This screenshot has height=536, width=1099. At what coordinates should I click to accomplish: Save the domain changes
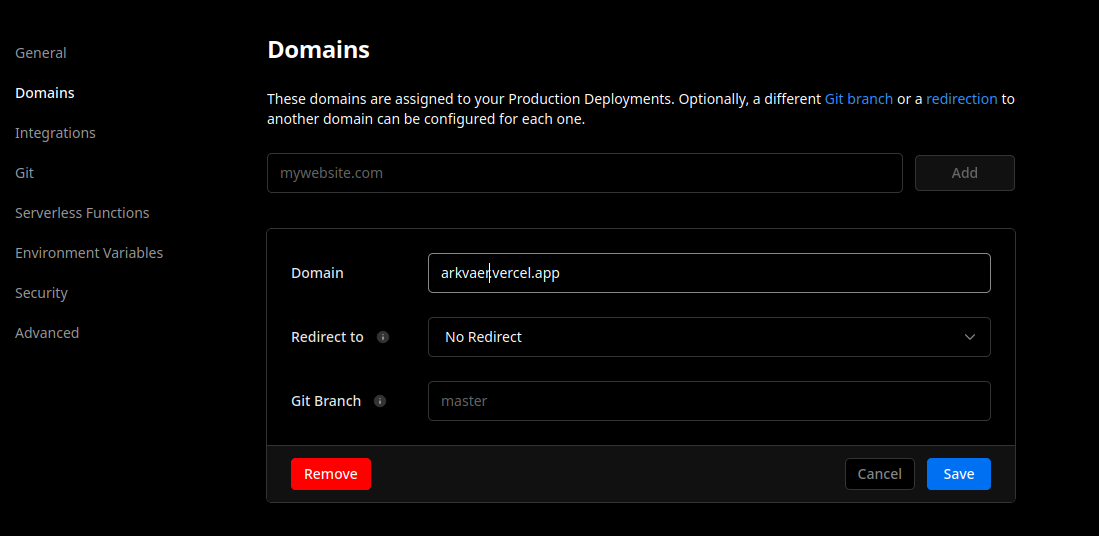coord(959,474)
